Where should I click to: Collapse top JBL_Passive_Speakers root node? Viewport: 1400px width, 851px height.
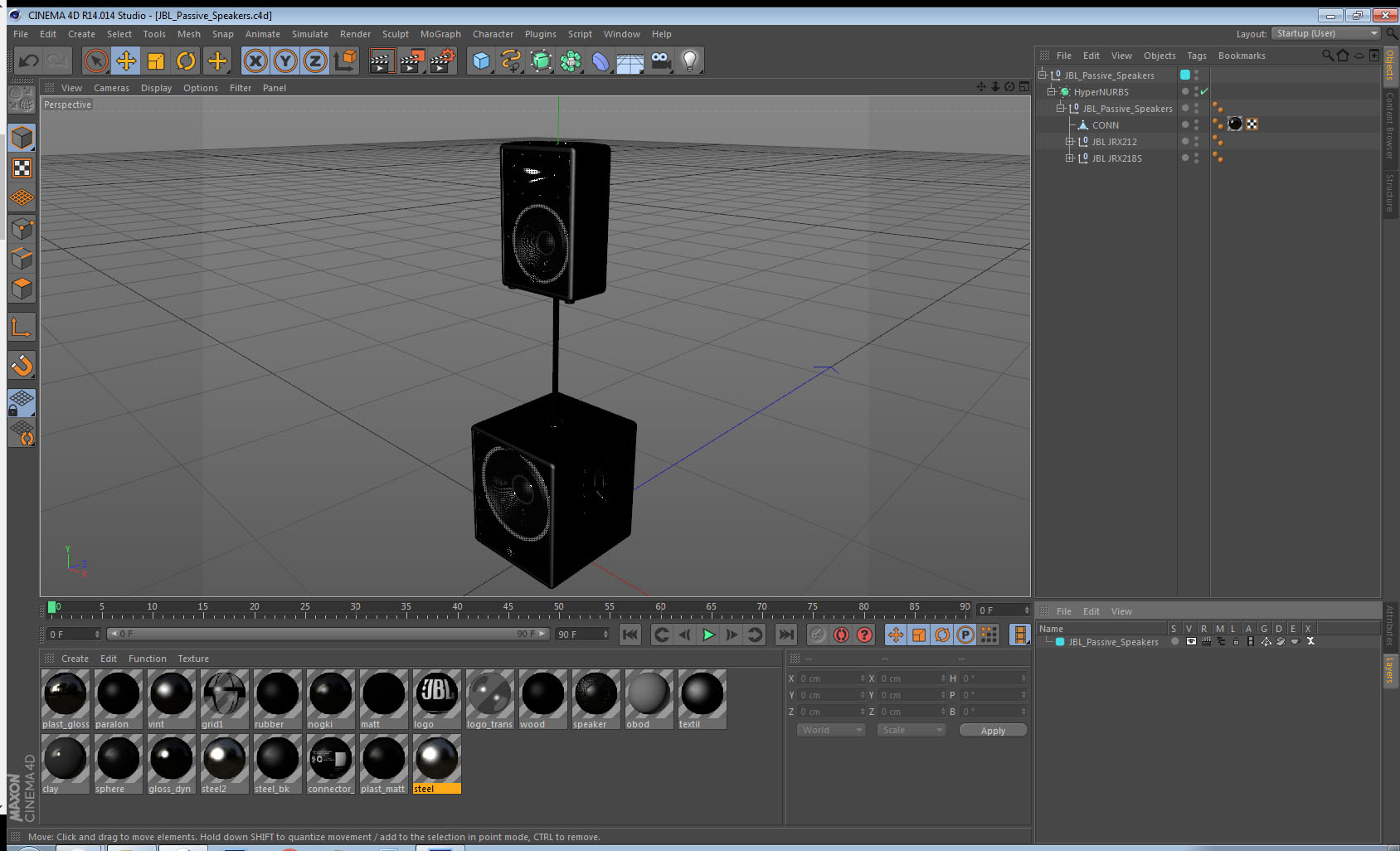tap(1042, 75)
